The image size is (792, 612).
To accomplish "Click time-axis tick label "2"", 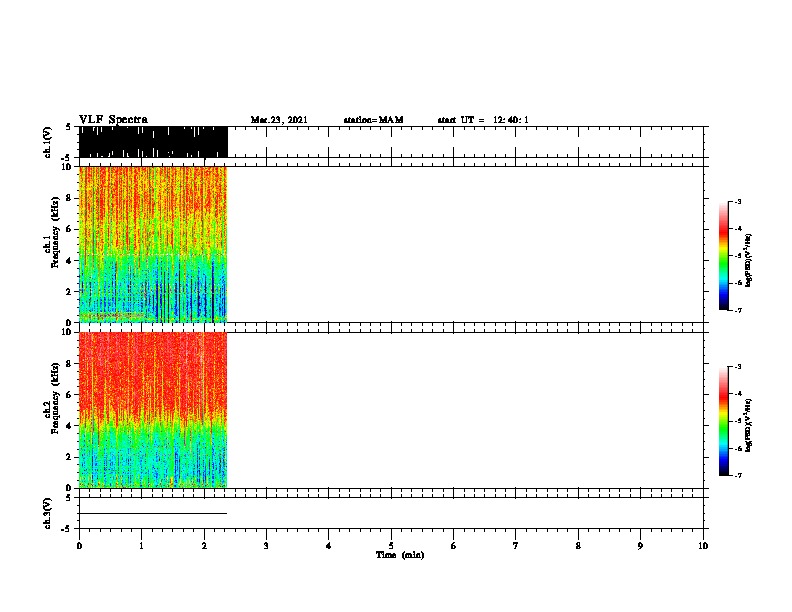I will 204,545.
